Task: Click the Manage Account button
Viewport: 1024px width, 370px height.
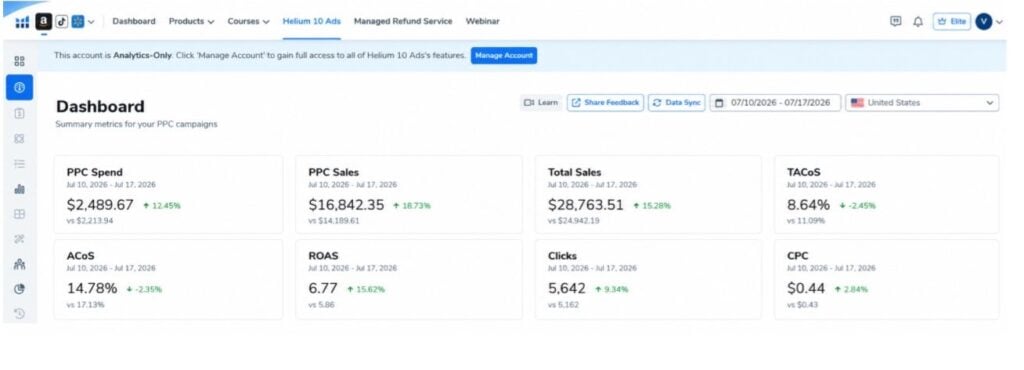Action: (x=504, y=55)
